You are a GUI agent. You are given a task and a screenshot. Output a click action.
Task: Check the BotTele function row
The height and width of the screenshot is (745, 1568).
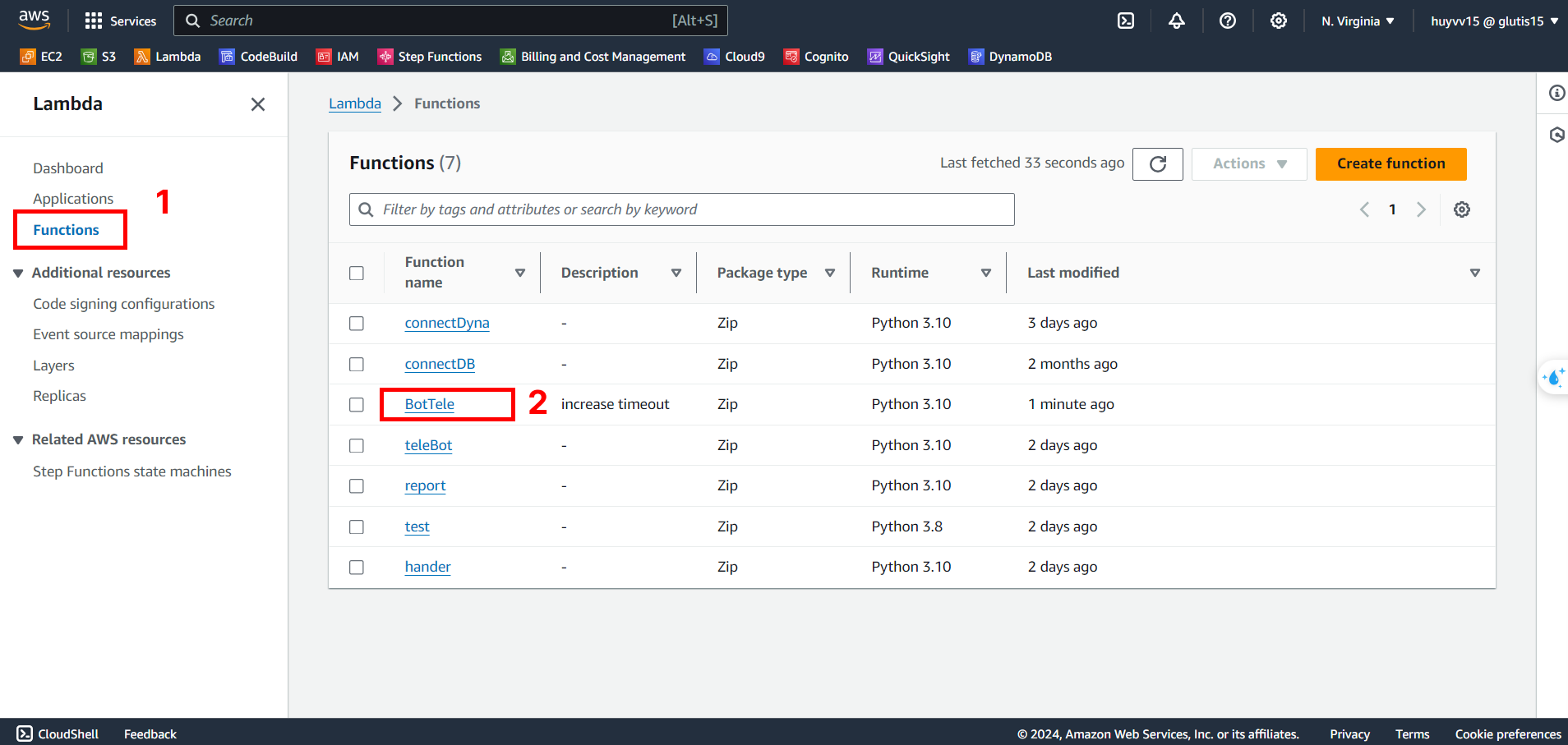tap(357, 405)
